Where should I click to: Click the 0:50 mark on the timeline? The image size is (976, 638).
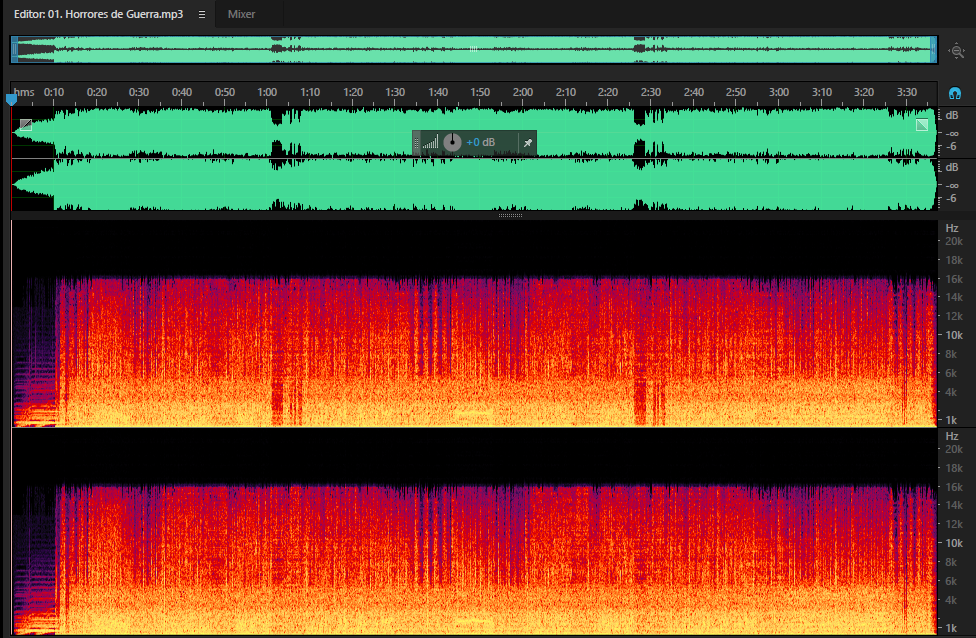point(225,92)
